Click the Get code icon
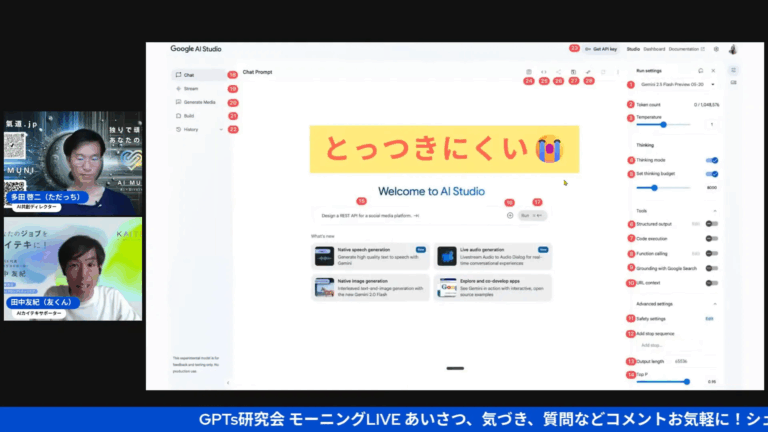The image size is (768, 432). [x=543, y=72]
